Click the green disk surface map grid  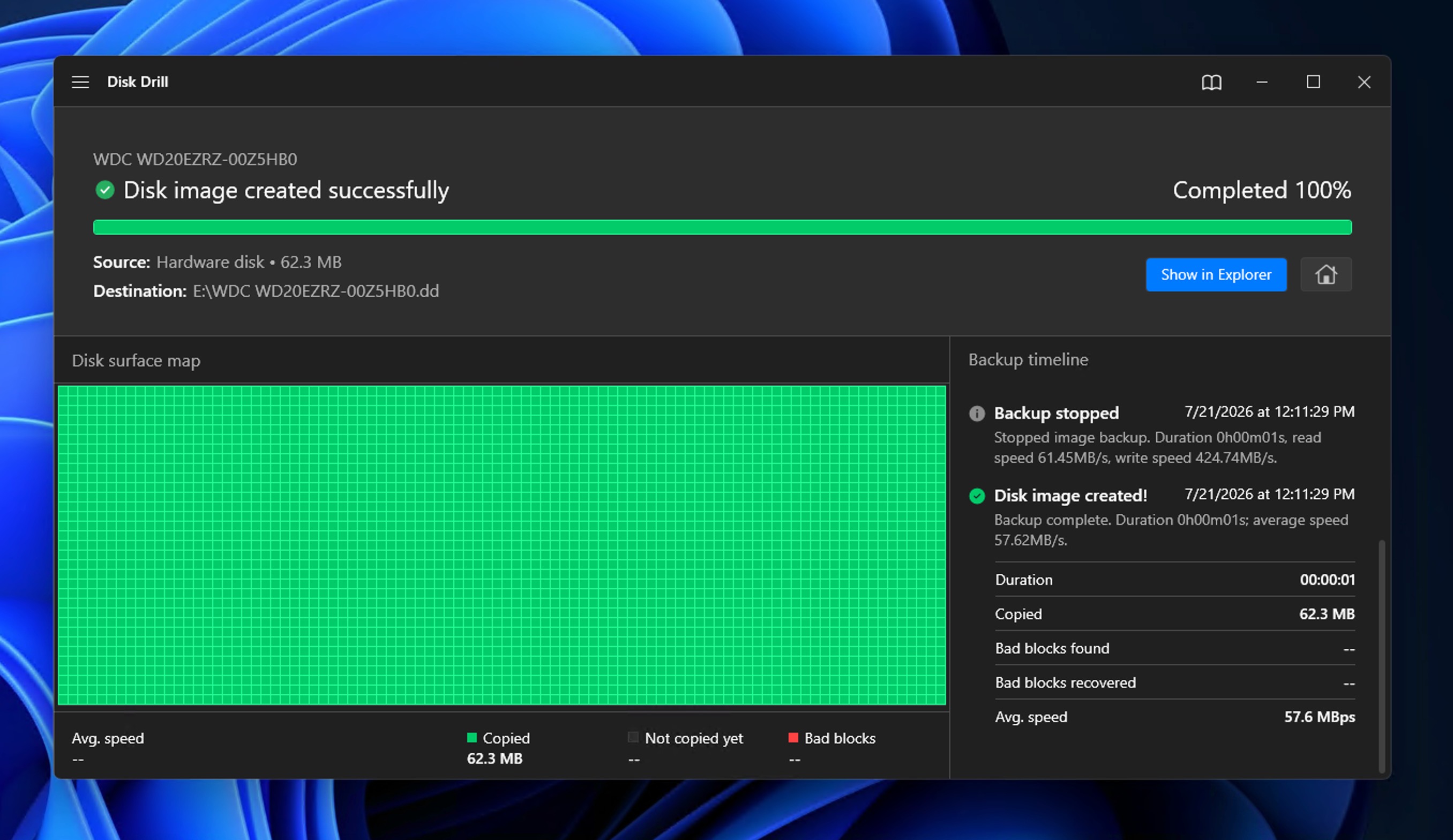(501, 545)
